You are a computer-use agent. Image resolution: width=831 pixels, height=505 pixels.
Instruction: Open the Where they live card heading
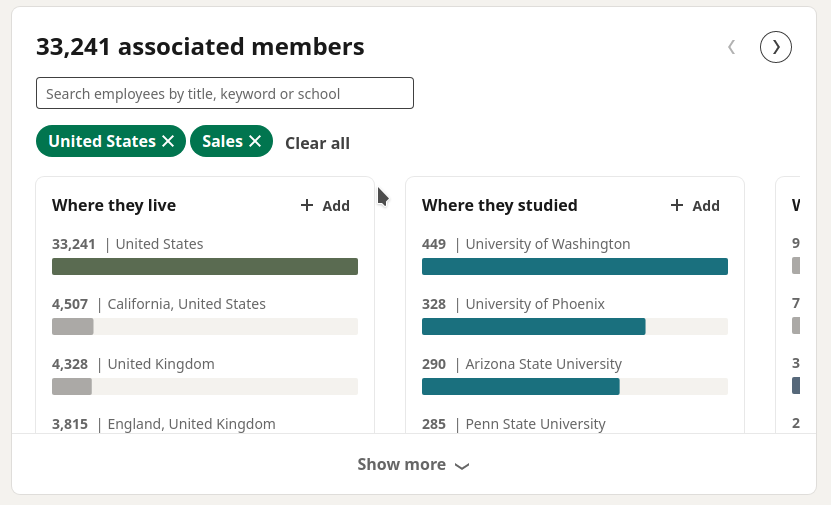pos(114,205)
